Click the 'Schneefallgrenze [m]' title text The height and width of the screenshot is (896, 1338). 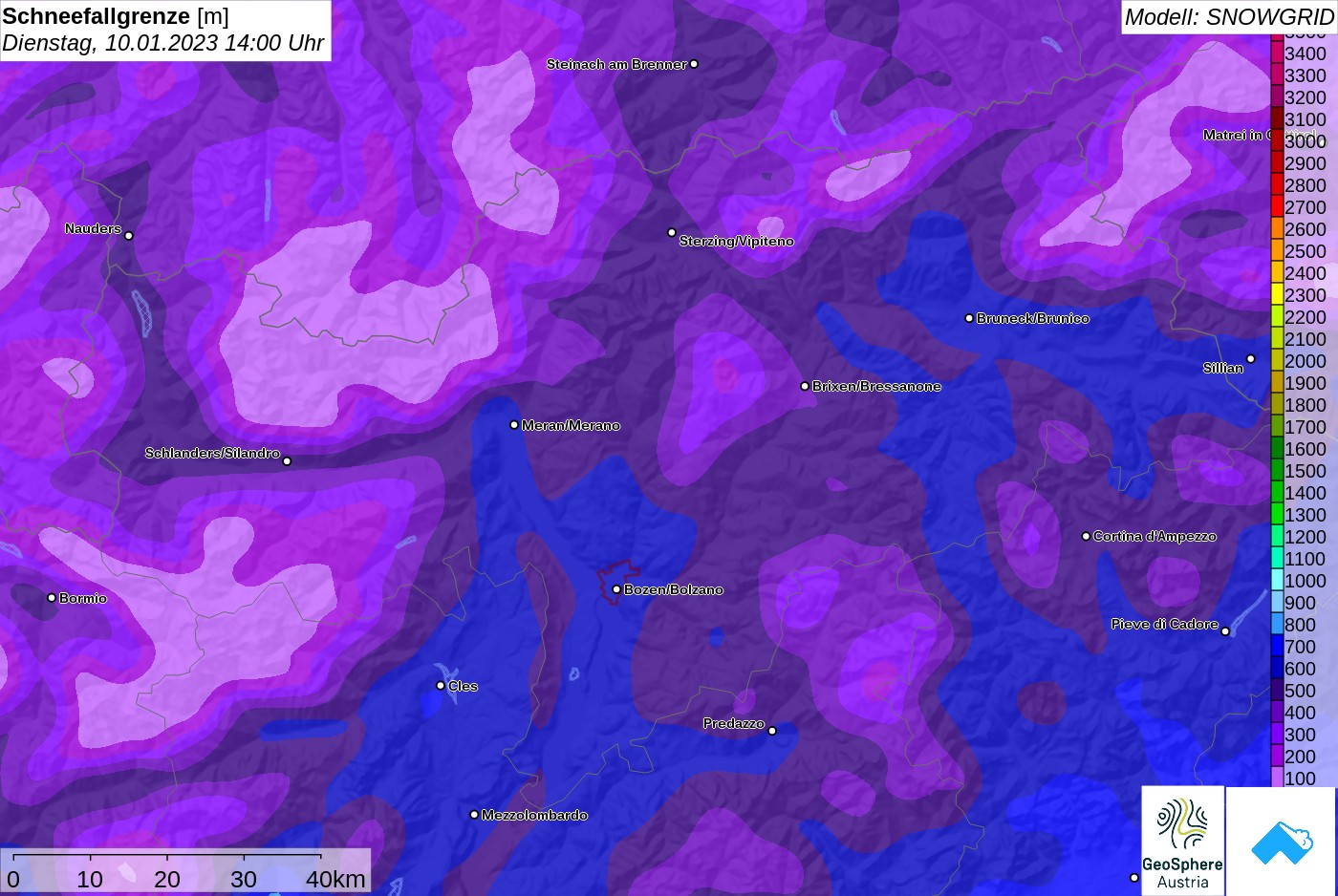tap(116, 16)
